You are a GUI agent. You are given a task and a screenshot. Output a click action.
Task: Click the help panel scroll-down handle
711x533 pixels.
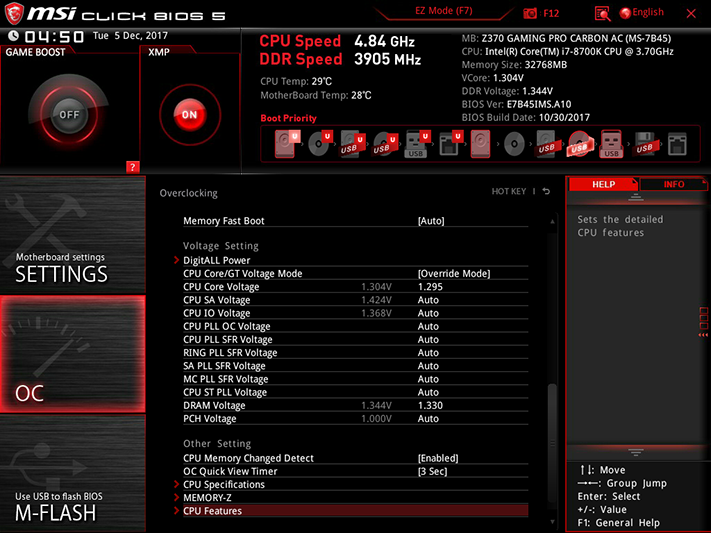coord(635,452)
